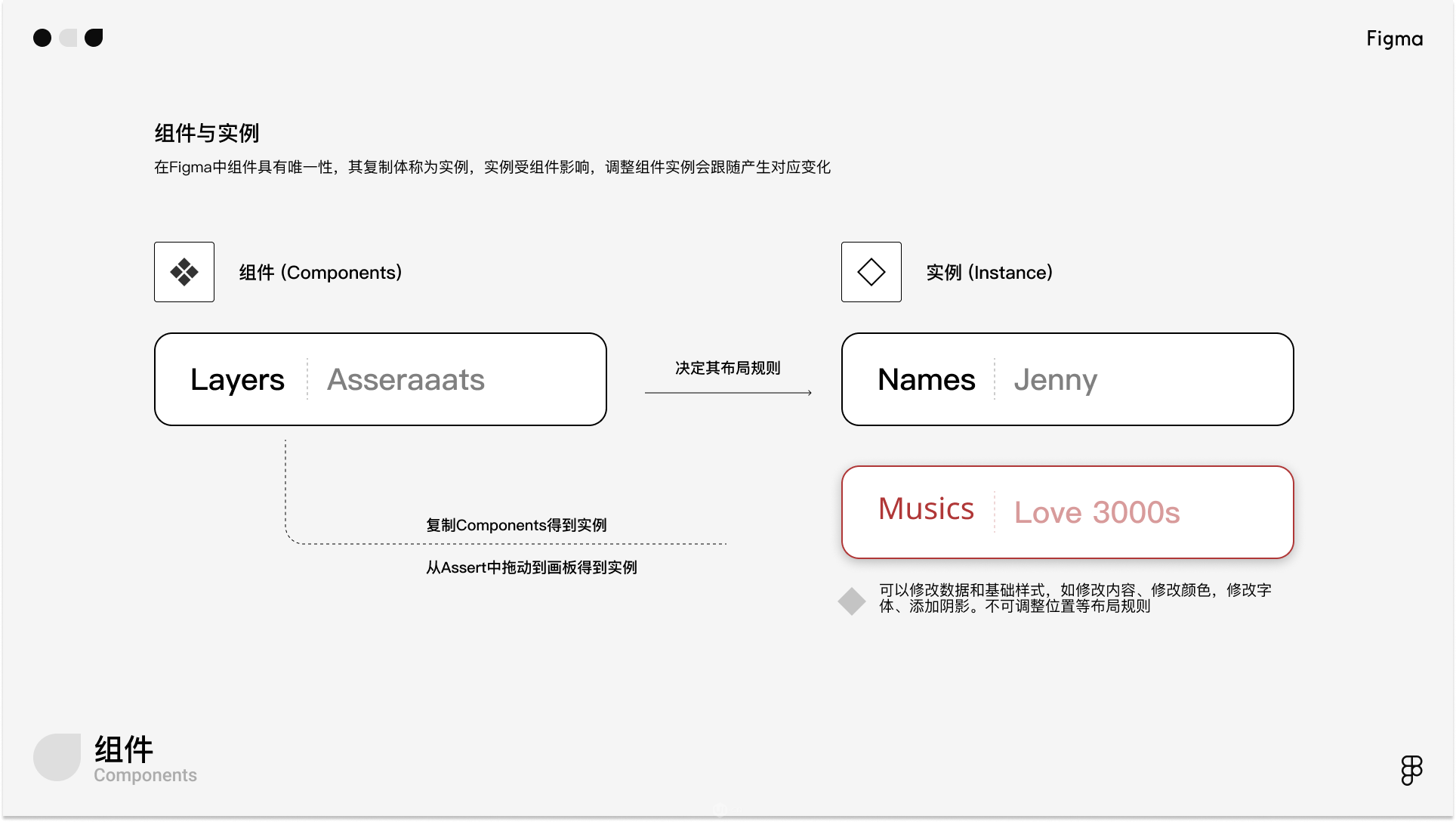Click the Asseraaats placeholder text
Screen dimensions: 1456x822
[x=406, y=379]
